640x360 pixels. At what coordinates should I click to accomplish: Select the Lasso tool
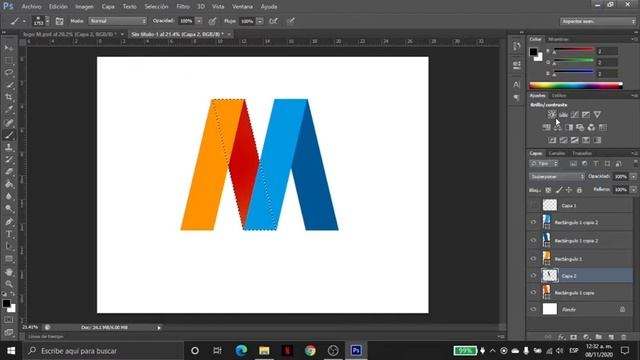pos(9,73)
